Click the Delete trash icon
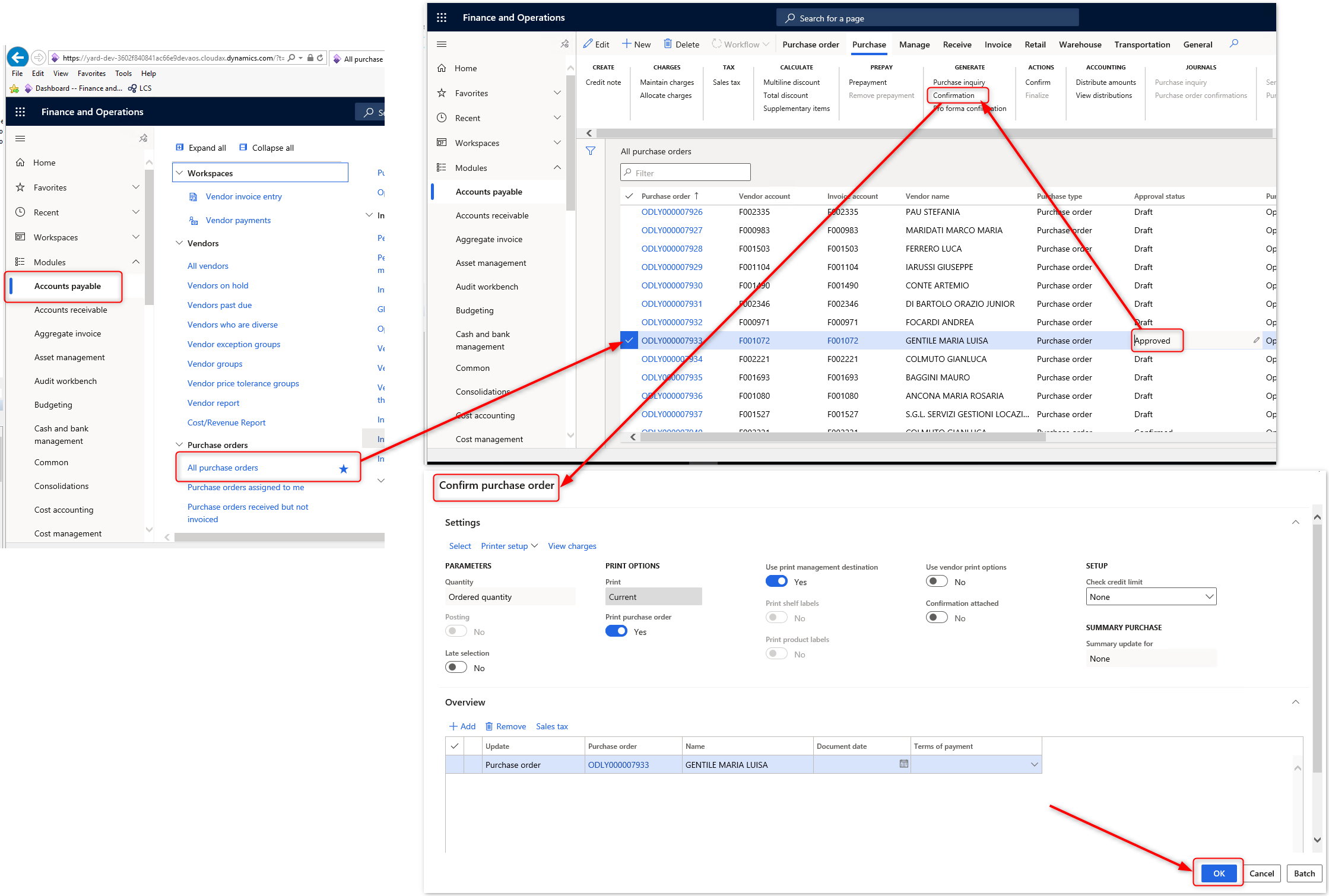Viewport: 1329px width, 896px height. (667, 44)
